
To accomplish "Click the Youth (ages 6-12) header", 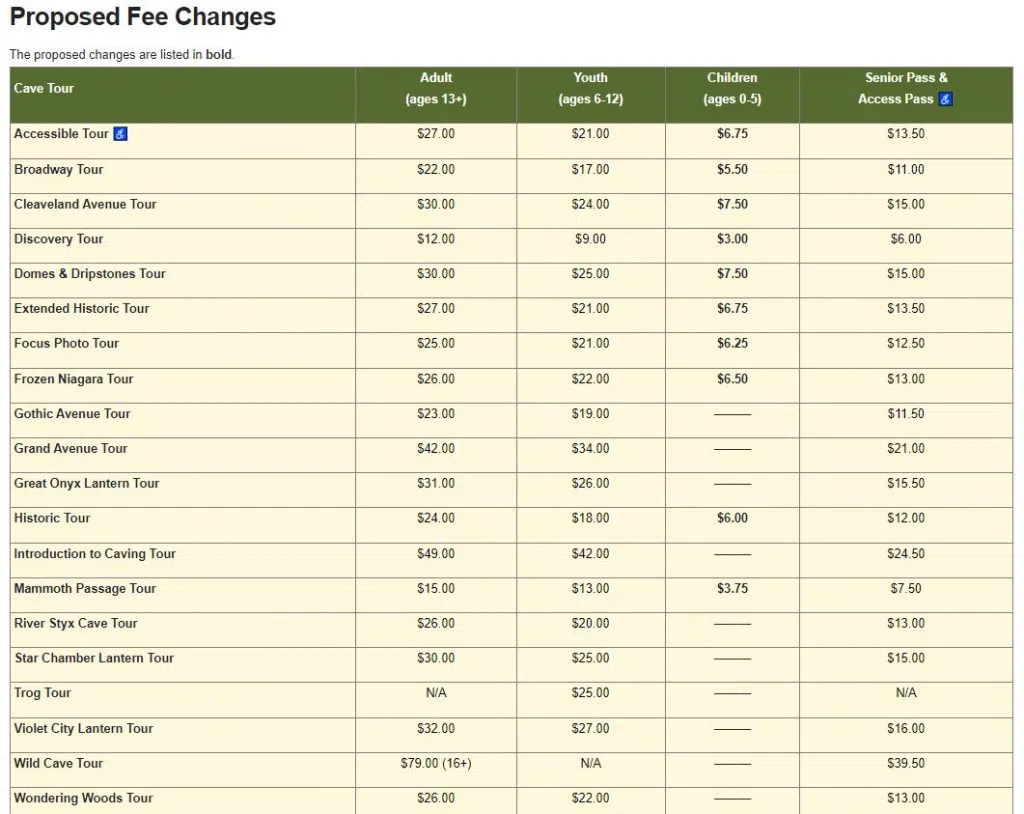I will point(590,88).
